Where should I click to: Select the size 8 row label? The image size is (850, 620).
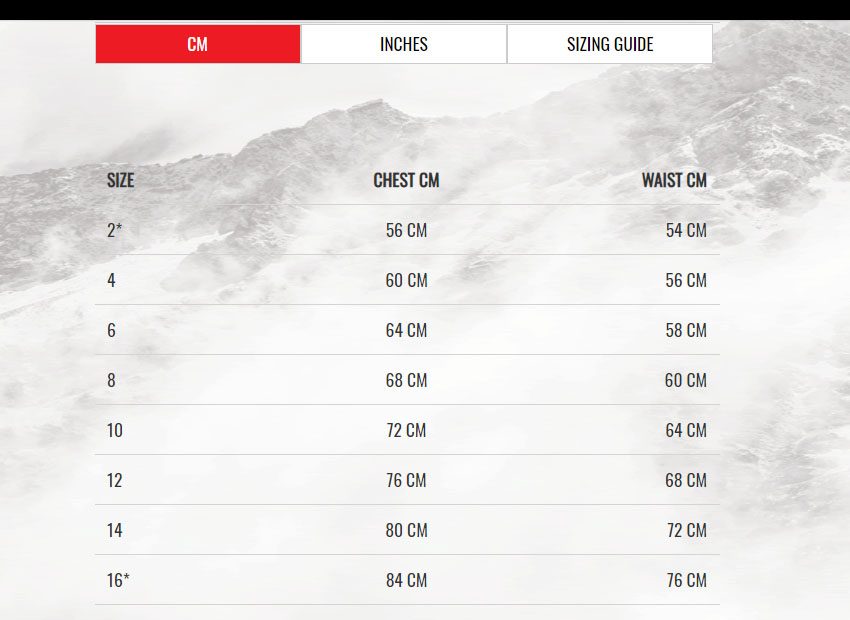[111, 380]
